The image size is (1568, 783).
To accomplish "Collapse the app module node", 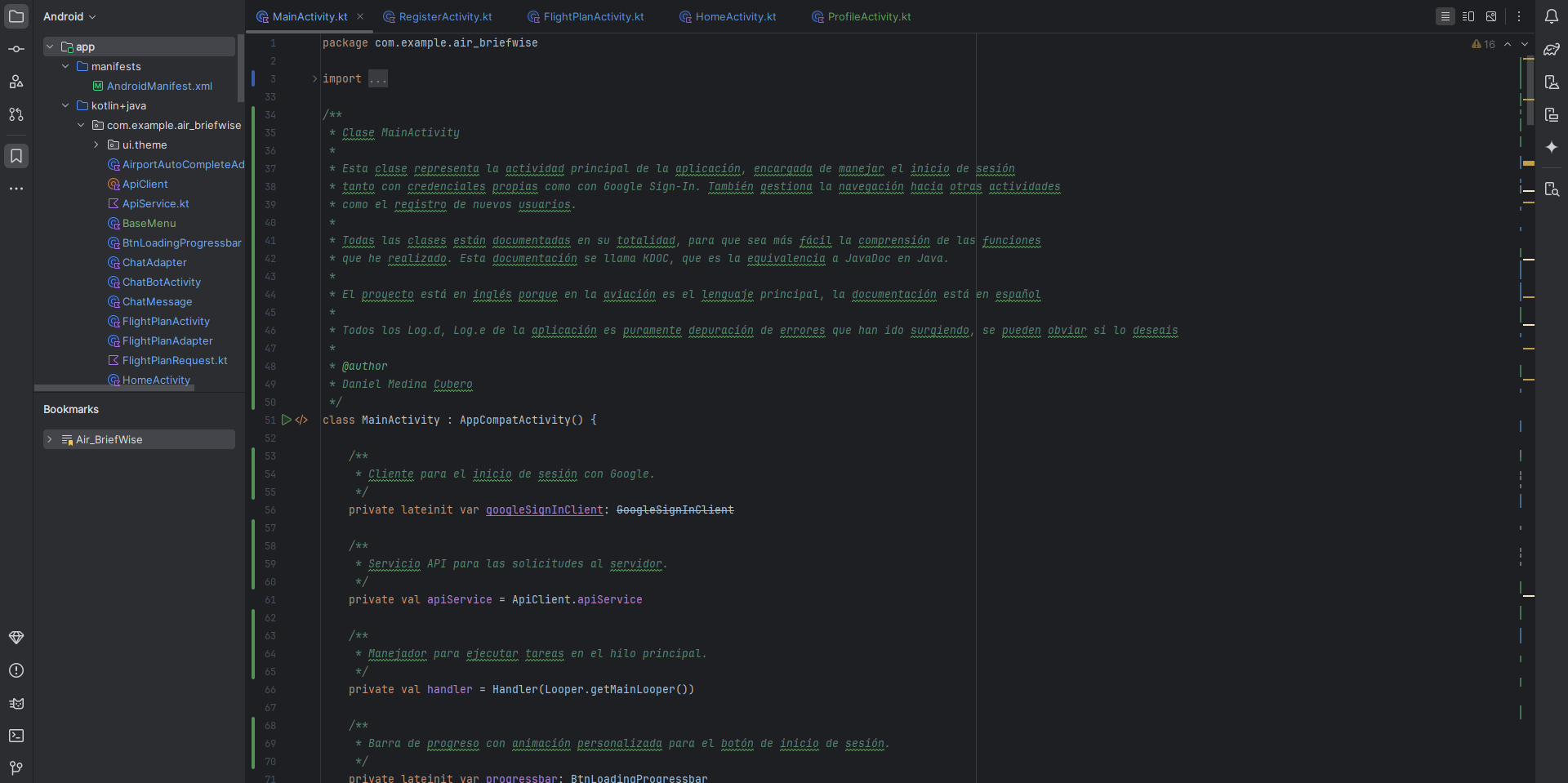I will point(50,47).
